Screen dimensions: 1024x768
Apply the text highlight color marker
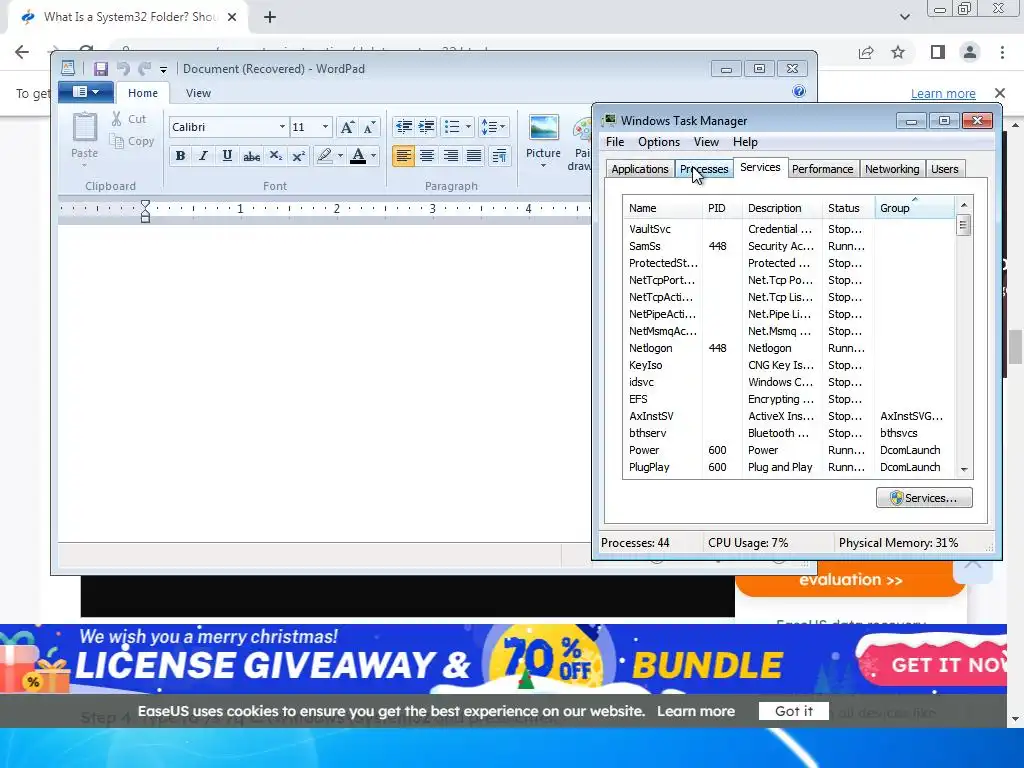tap(324, 155)
